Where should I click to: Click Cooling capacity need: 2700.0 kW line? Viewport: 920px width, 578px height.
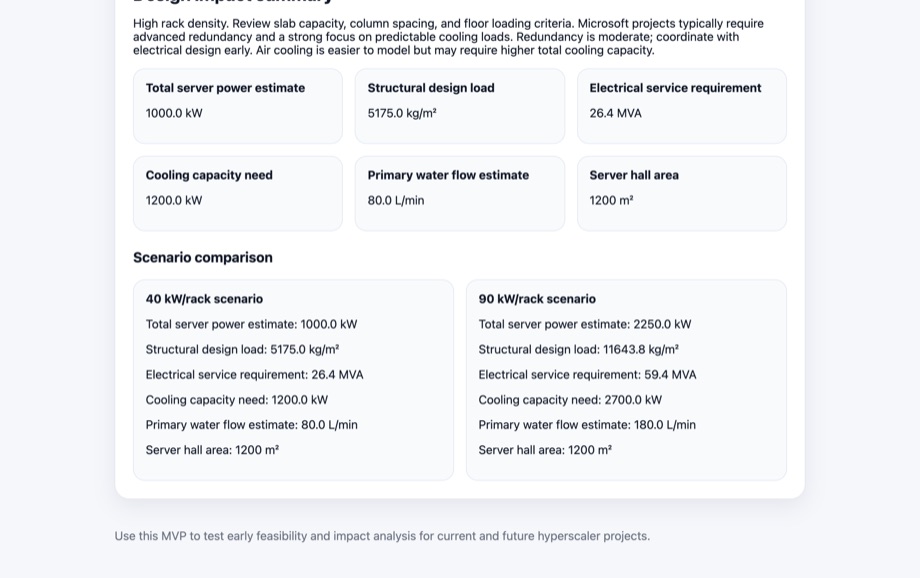[x=570, y=400]
